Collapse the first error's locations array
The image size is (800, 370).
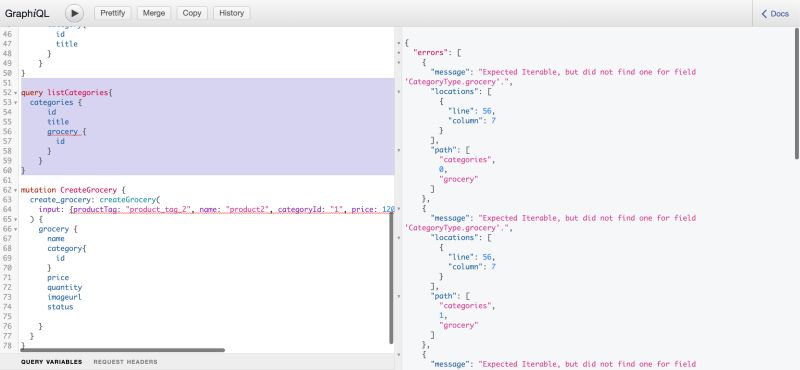click(398, 92)
